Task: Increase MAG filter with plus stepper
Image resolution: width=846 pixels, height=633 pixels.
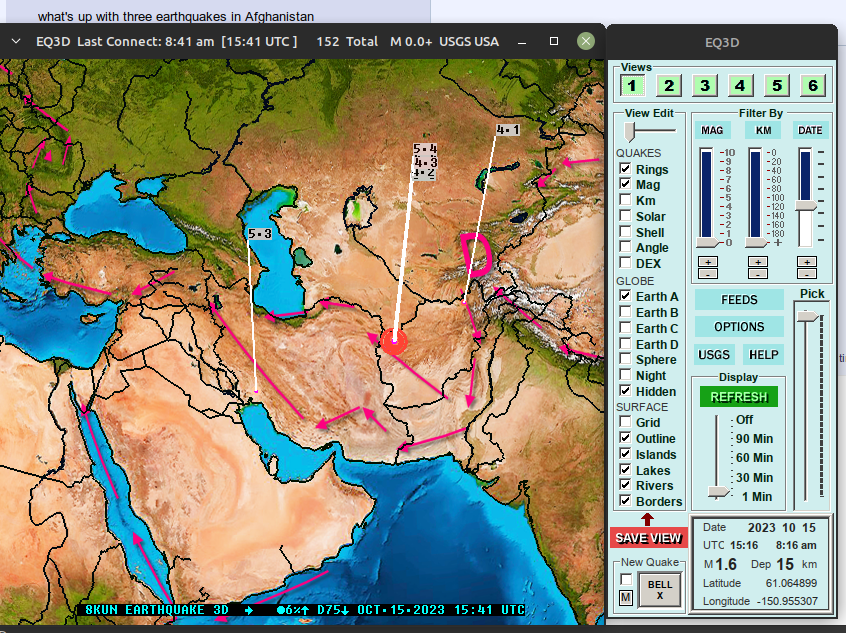Action: point(708,262)
